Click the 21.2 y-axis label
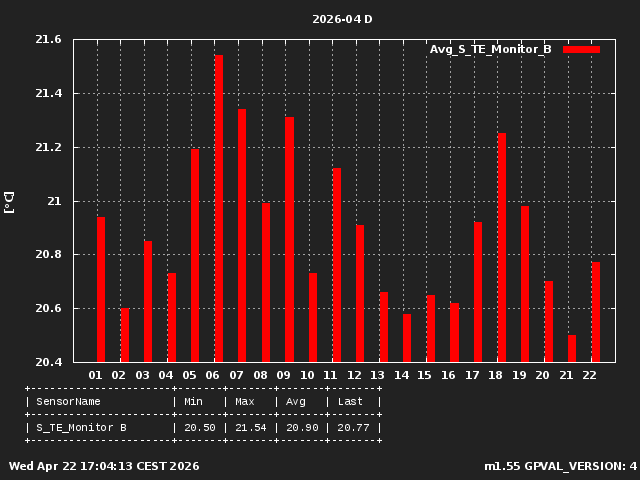This screenshot has width=640, height=480. point(48,147)
